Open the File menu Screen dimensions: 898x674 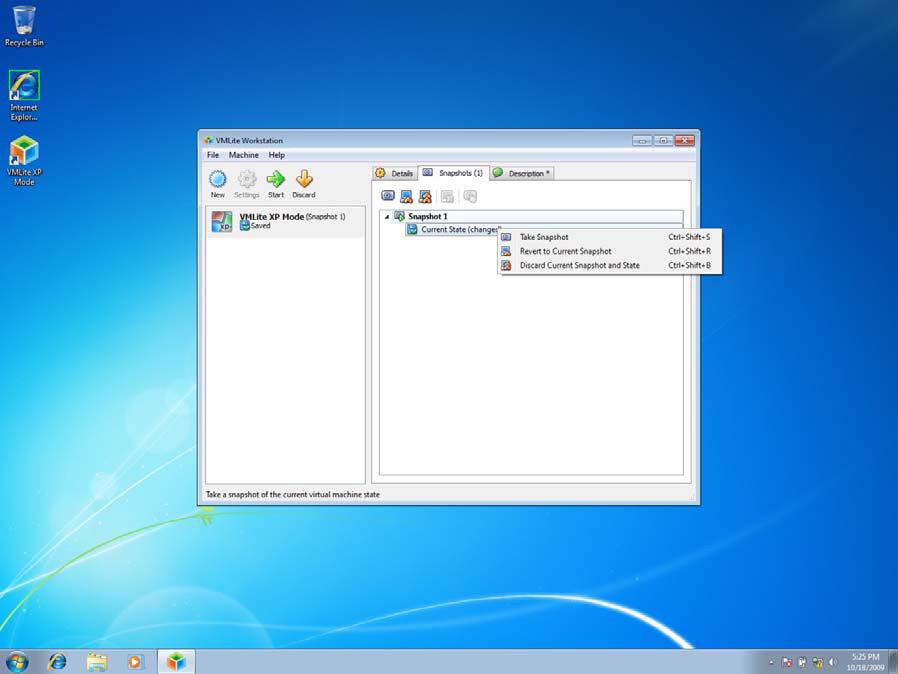coord(213,155)
